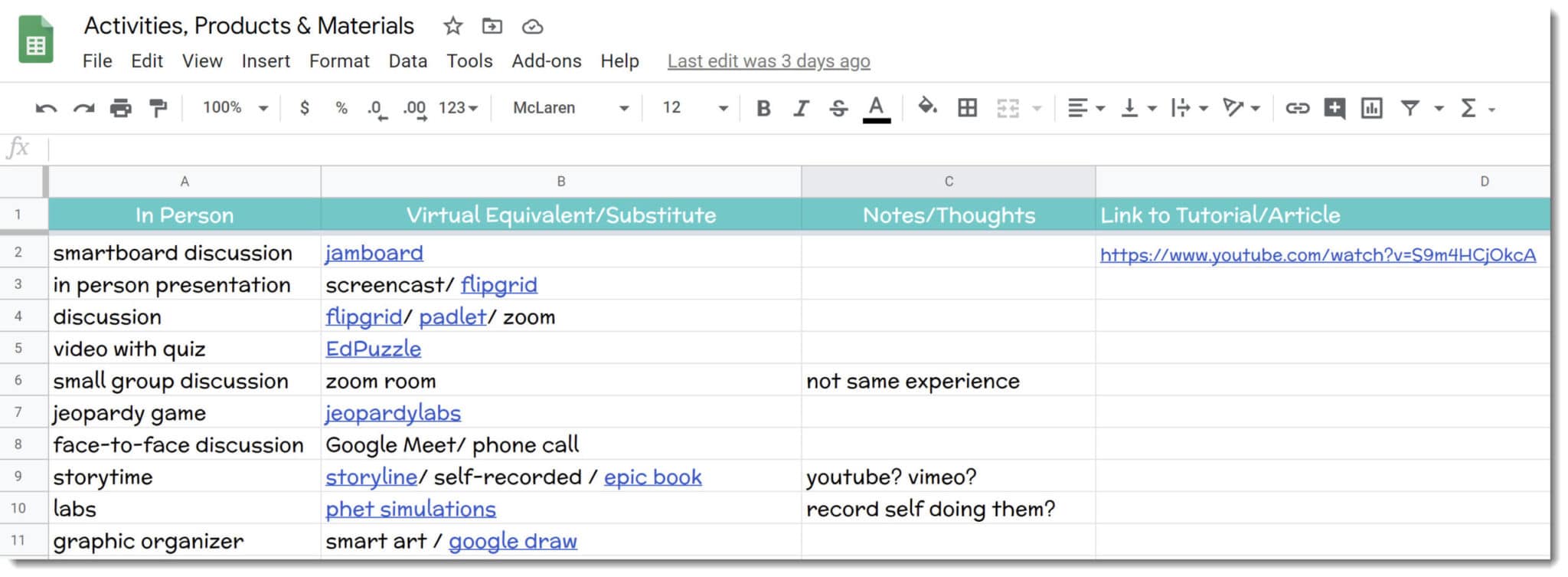Click the Print icon
Viewport: 1568px width, 577px height.
tap(120, 108)
